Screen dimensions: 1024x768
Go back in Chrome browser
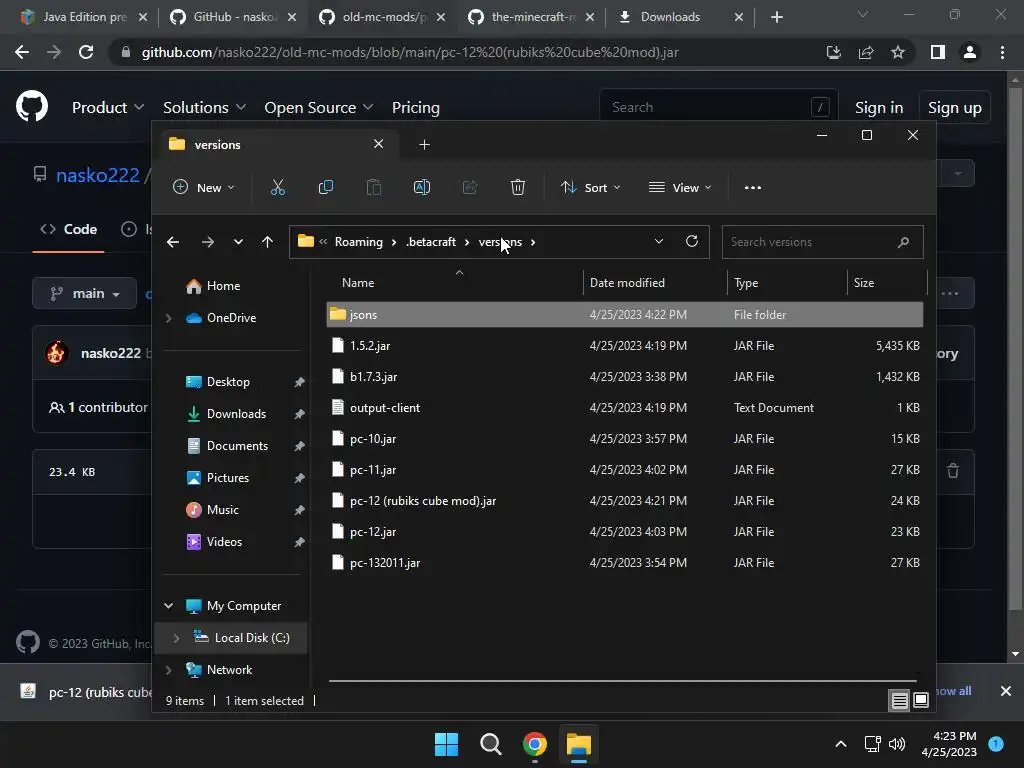pos(22,52)
